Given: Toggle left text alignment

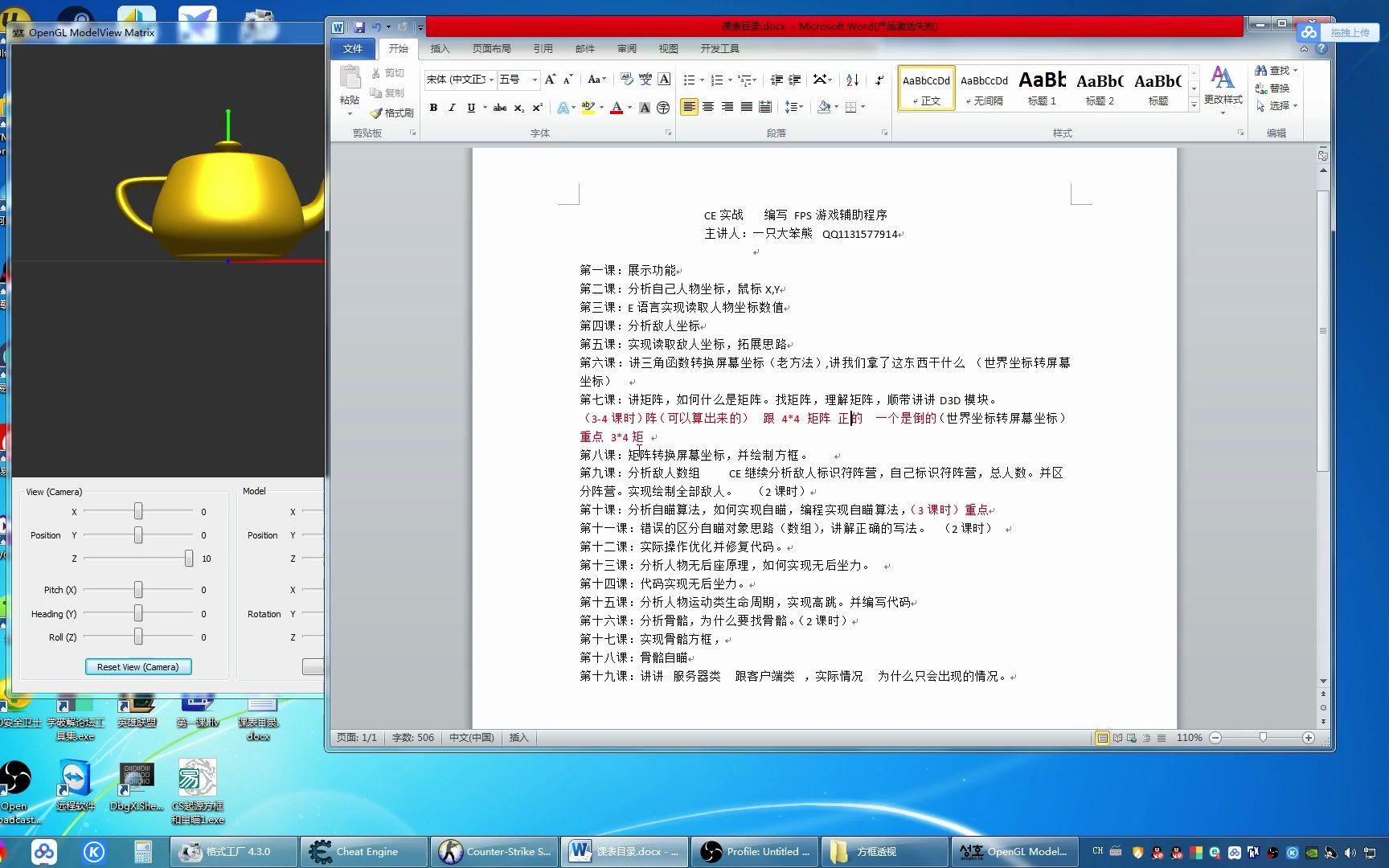Looking at the screenshot, I should pos(689,107).
